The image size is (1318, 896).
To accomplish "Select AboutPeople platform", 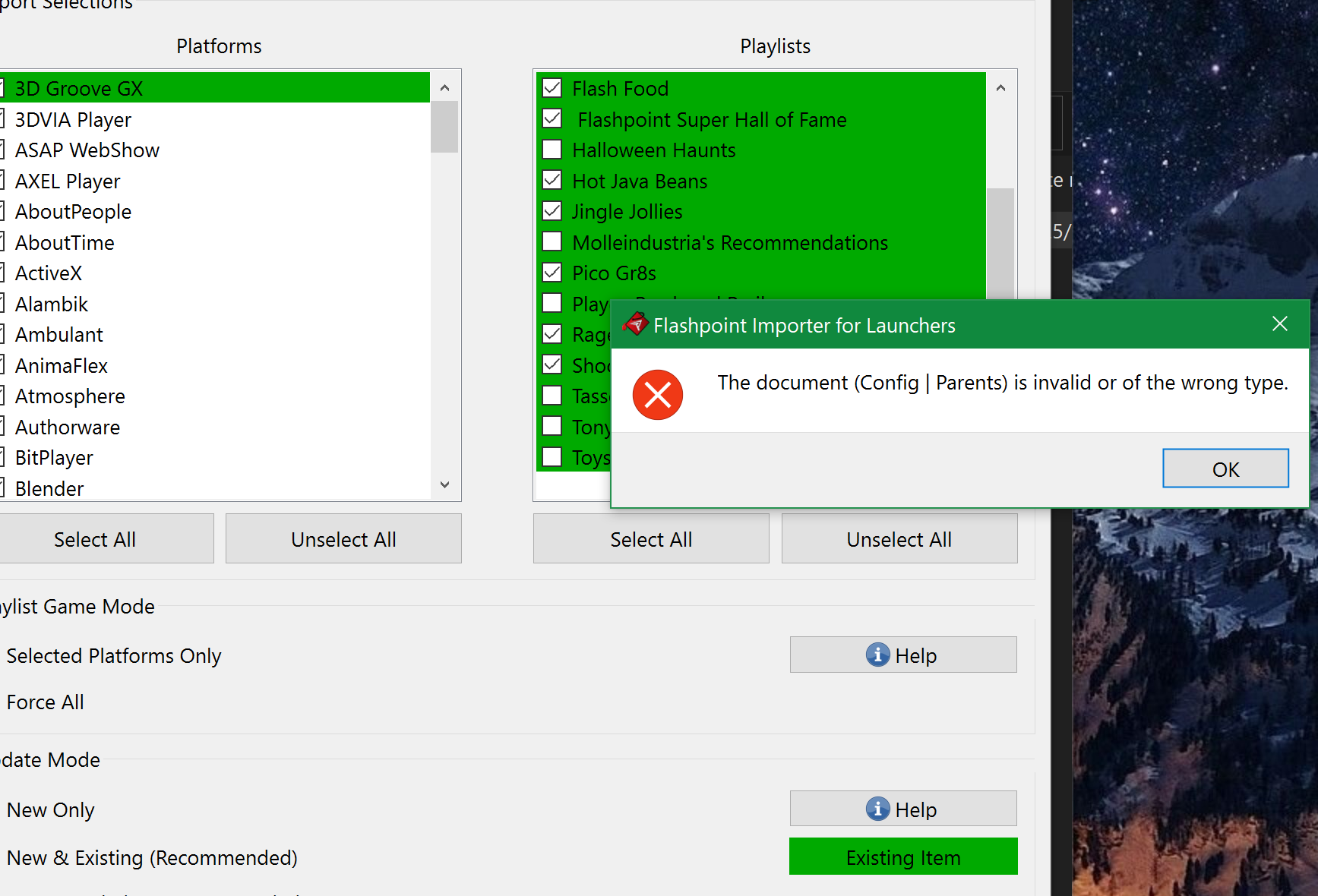I will point(215,211).
